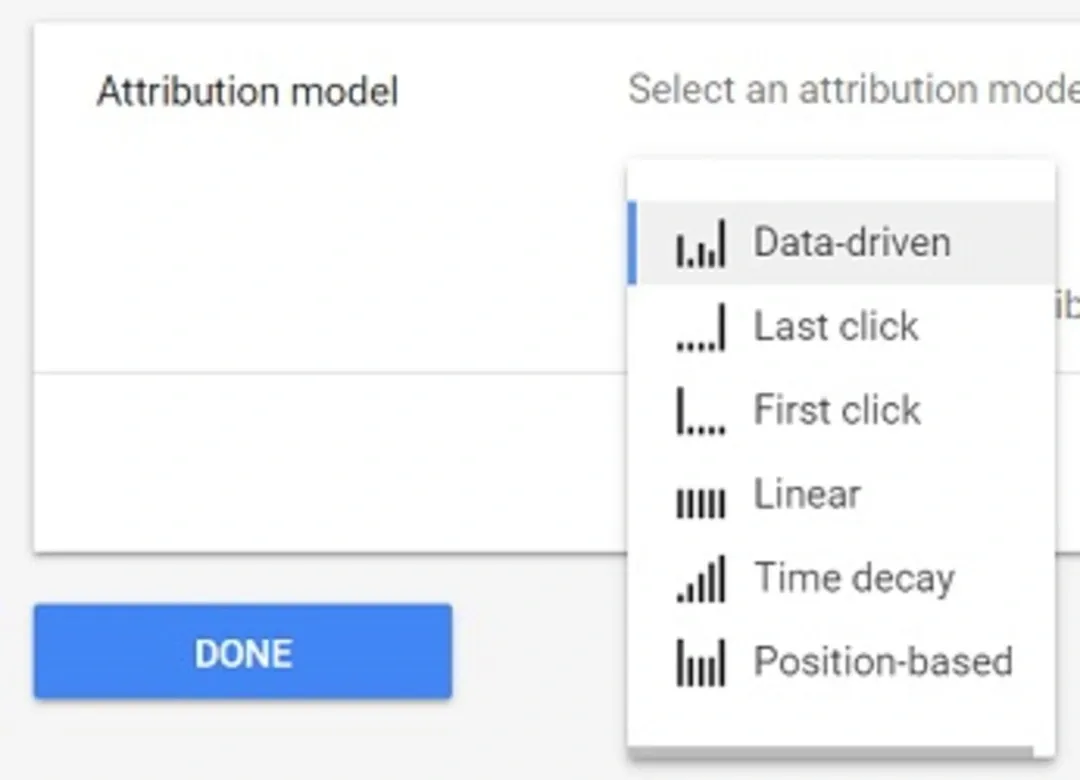Click the Time decay ascending-bars icon
The image size is (1080, 780).
coord(700,579)
